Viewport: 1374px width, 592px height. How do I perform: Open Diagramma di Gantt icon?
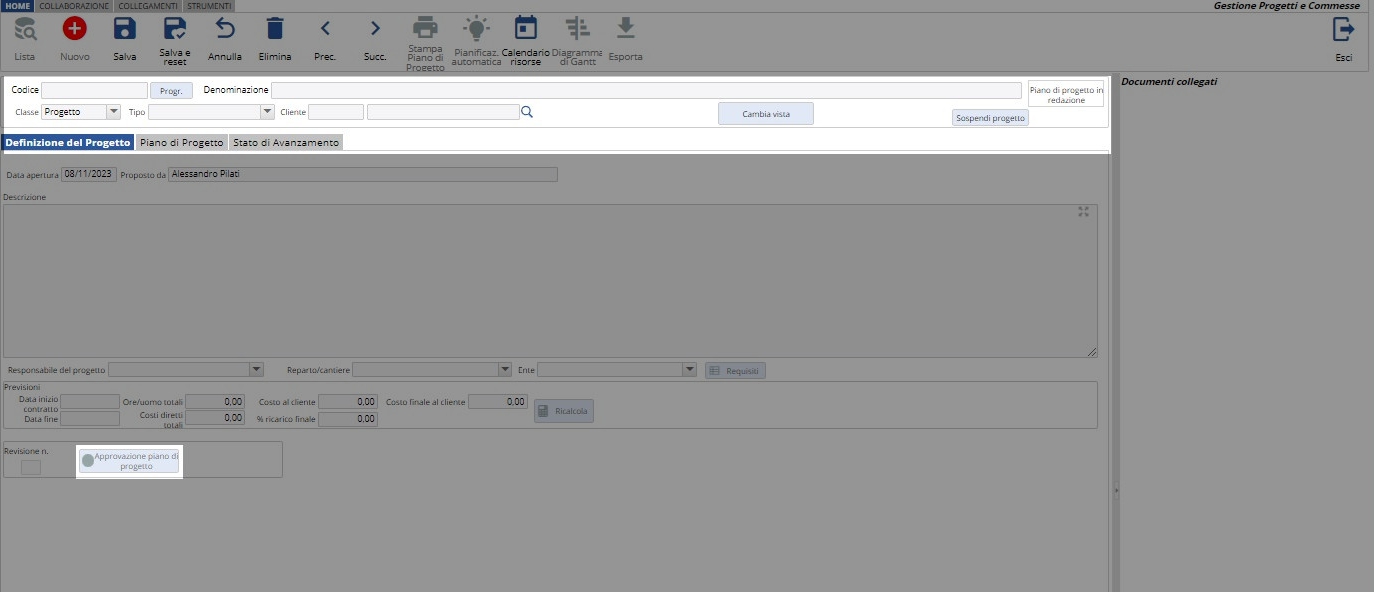(576, 28)
